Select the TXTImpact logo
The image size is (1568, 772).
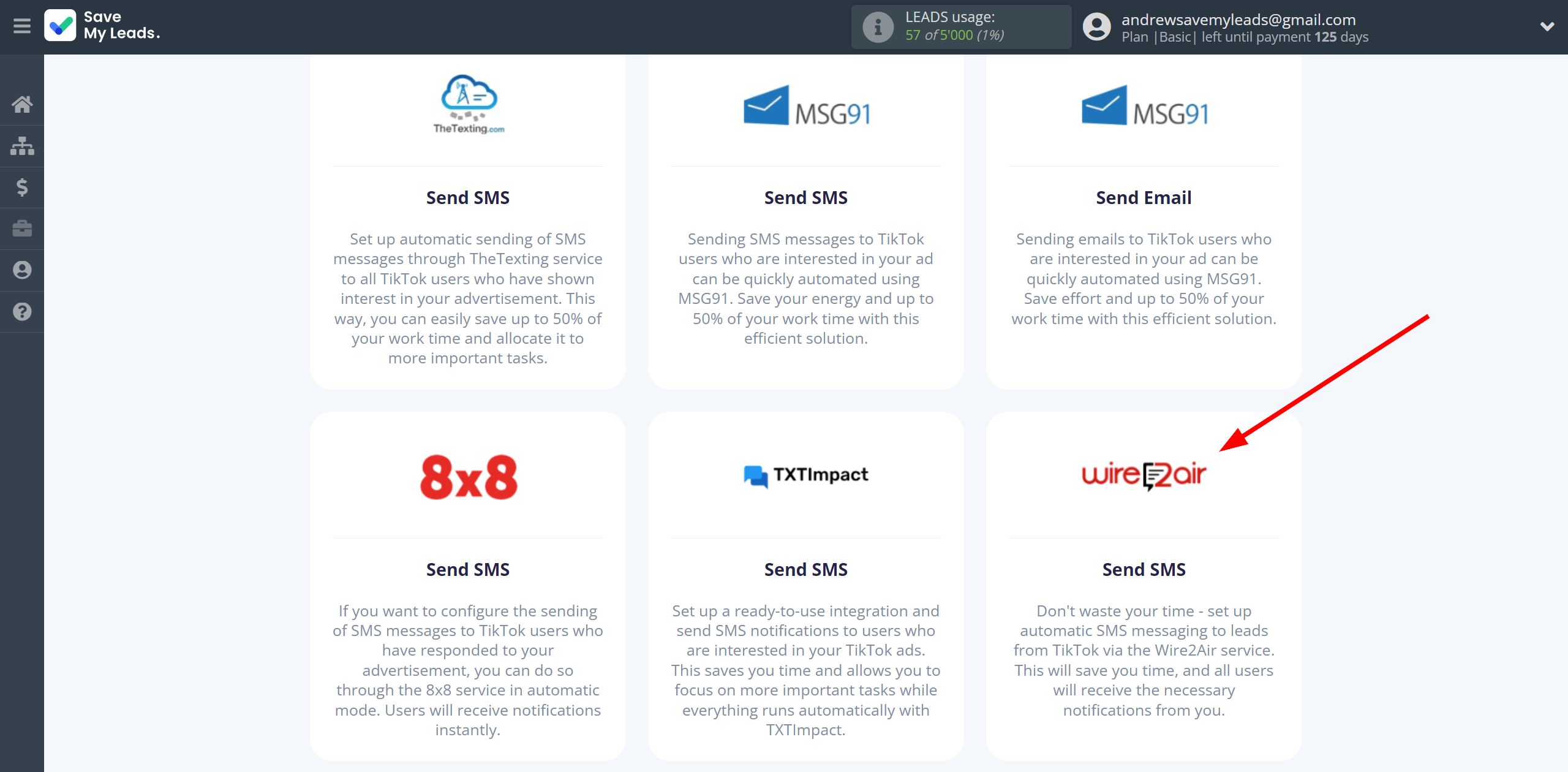(x=806, y=475)
